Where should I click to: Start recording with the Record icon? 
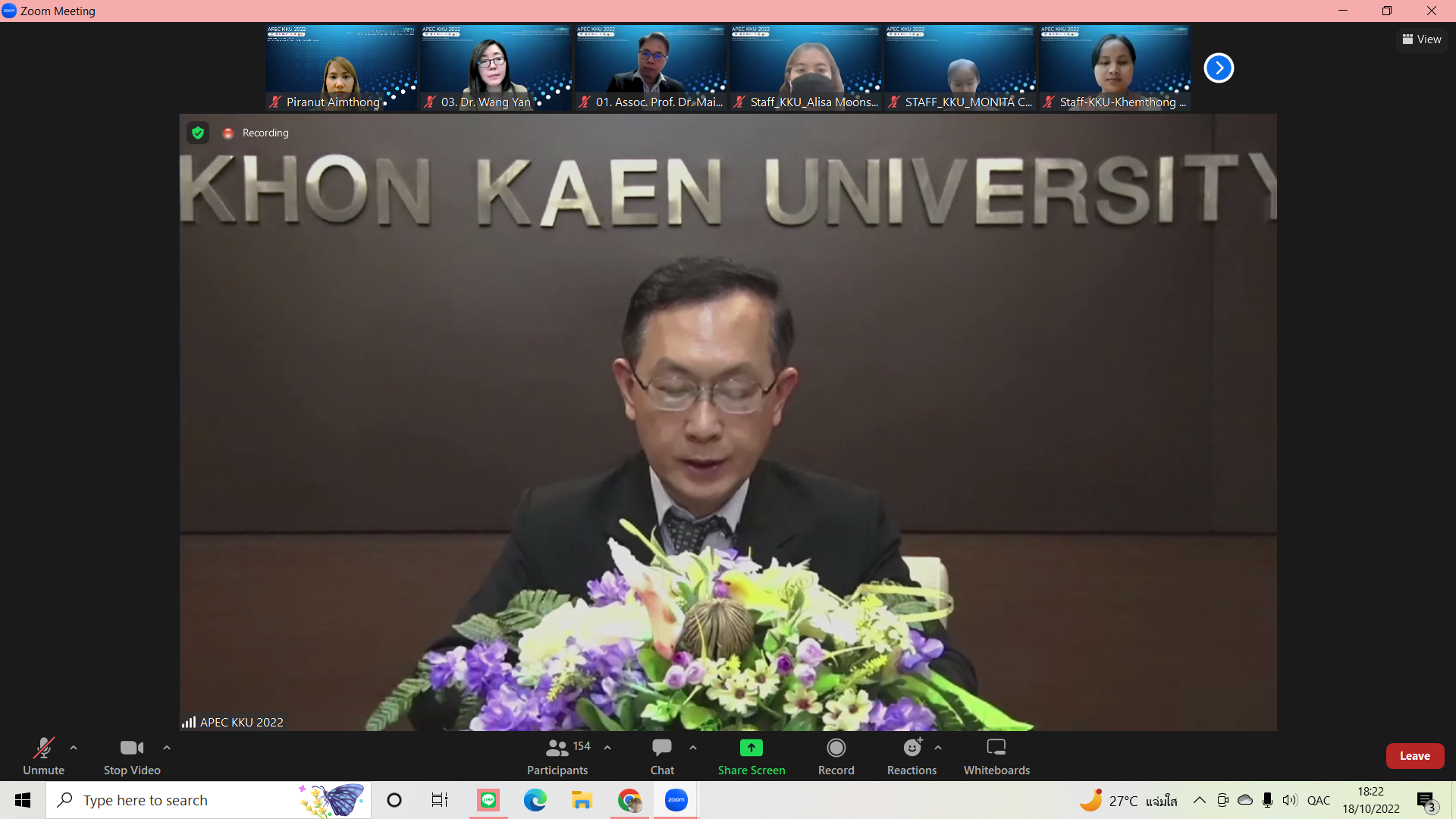(x=836, y=748)
